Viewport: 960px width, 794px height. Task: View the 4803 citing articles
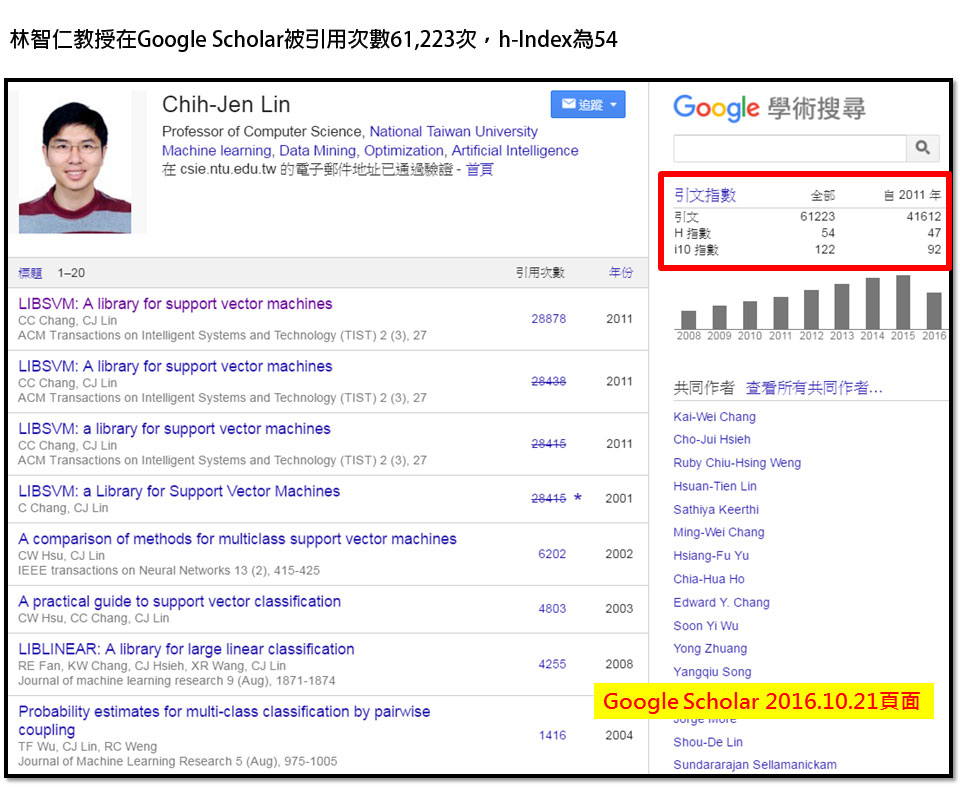[x=552, y=609]
